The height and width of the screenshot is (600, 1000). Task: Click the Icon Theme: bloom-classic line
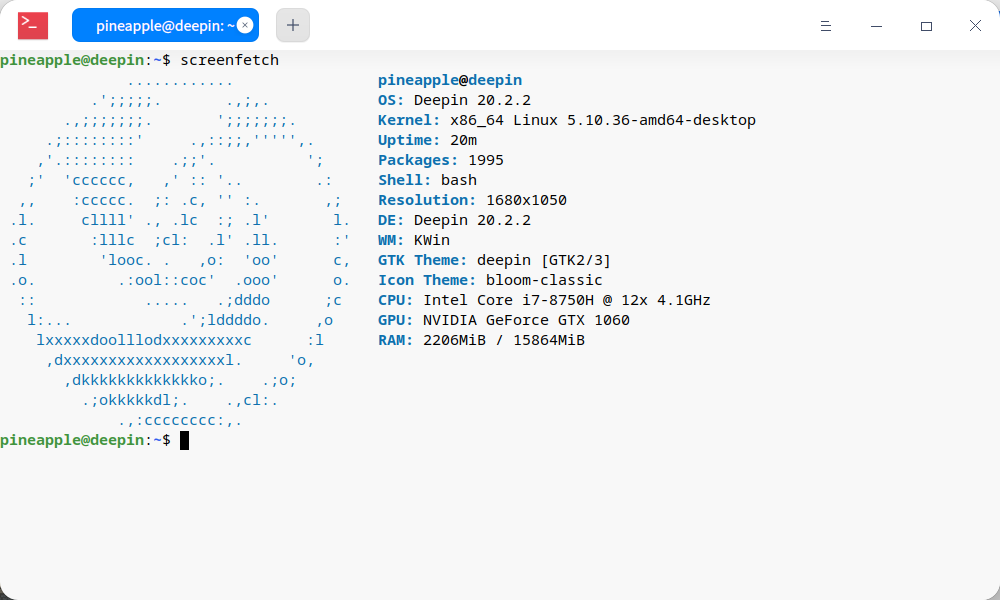point(490,280)
